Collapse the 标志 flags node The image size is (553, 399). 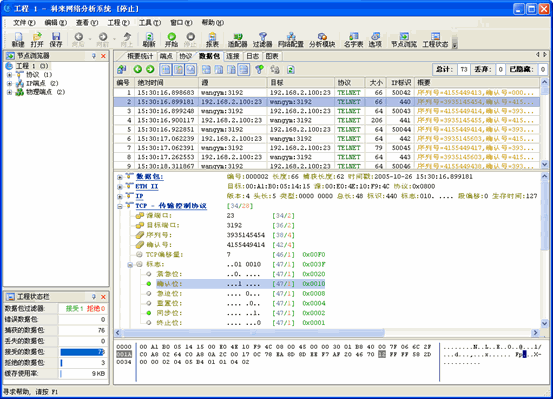click(130, 265)
